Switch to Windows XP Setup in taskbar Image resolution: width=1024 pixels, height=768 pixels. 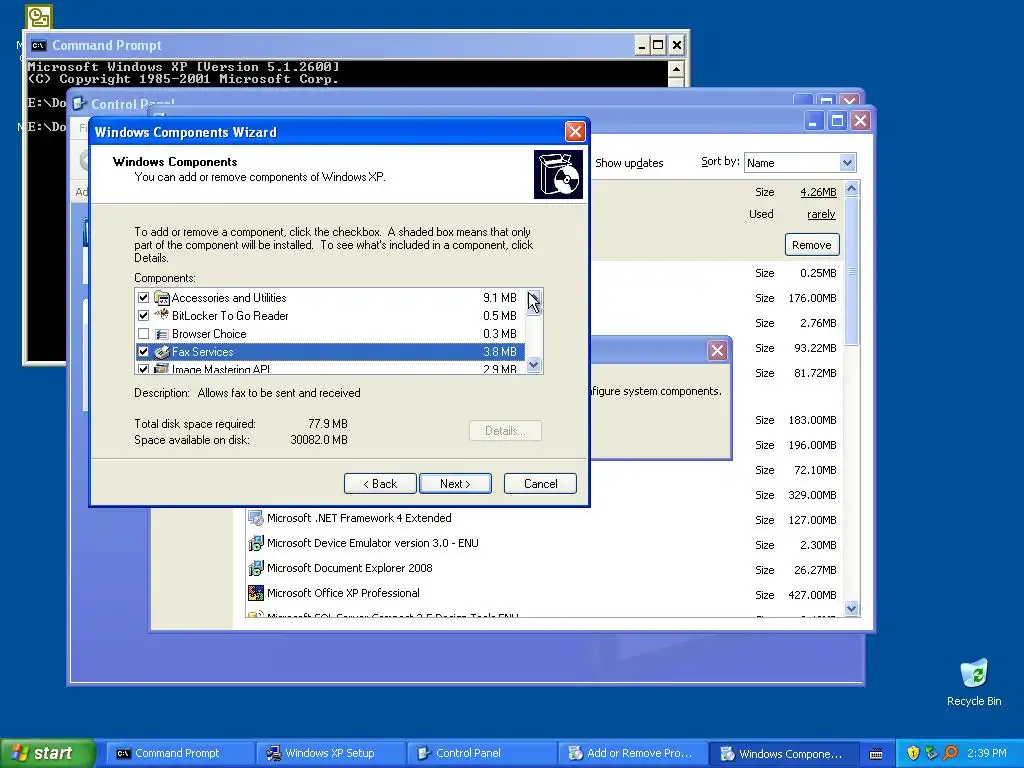coord(330,753)
